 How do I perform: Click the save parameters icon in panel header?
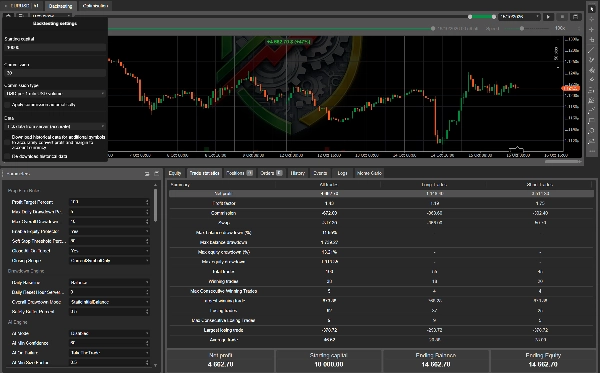coord(156,174)
